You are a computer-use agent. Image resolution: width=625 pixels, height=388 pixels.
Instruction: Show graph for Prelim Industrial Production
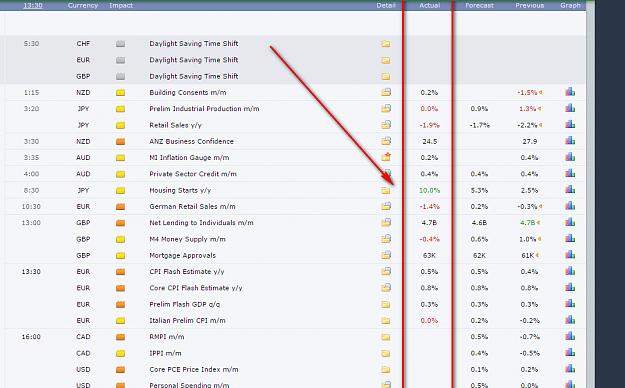[570, 108]
